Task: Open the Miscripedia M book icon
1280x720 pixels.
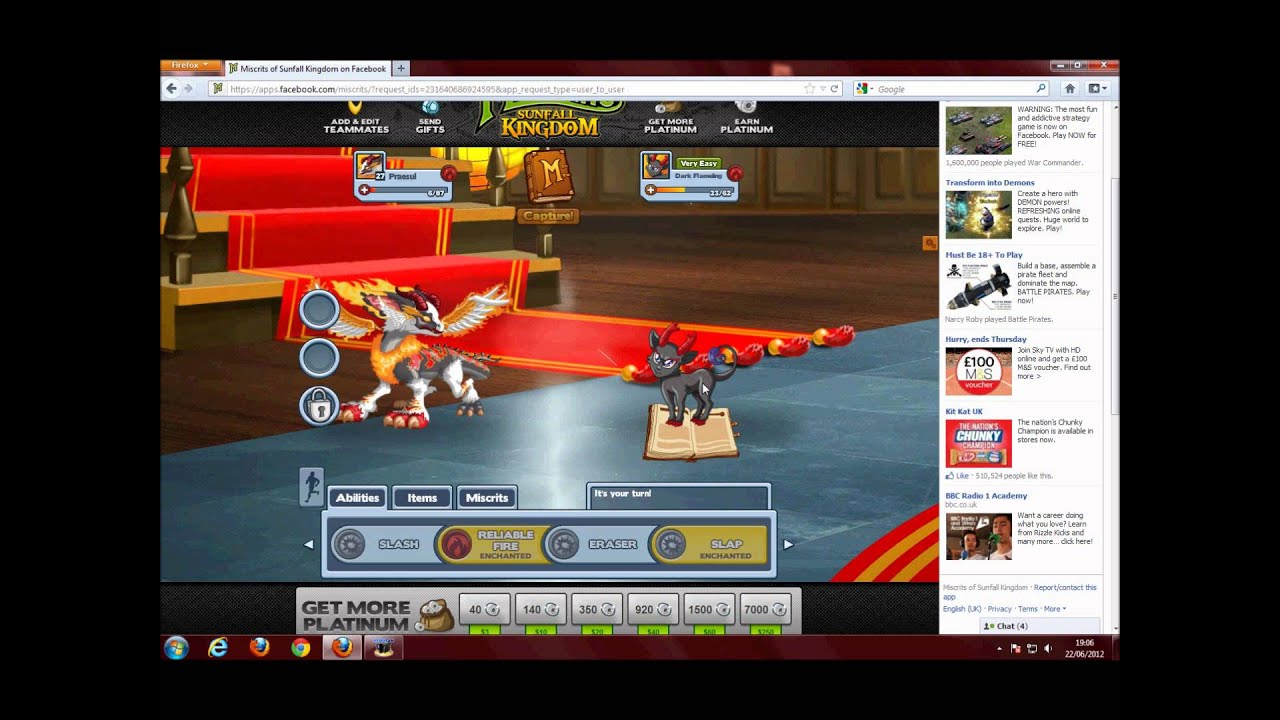Action: pos(549,176)
